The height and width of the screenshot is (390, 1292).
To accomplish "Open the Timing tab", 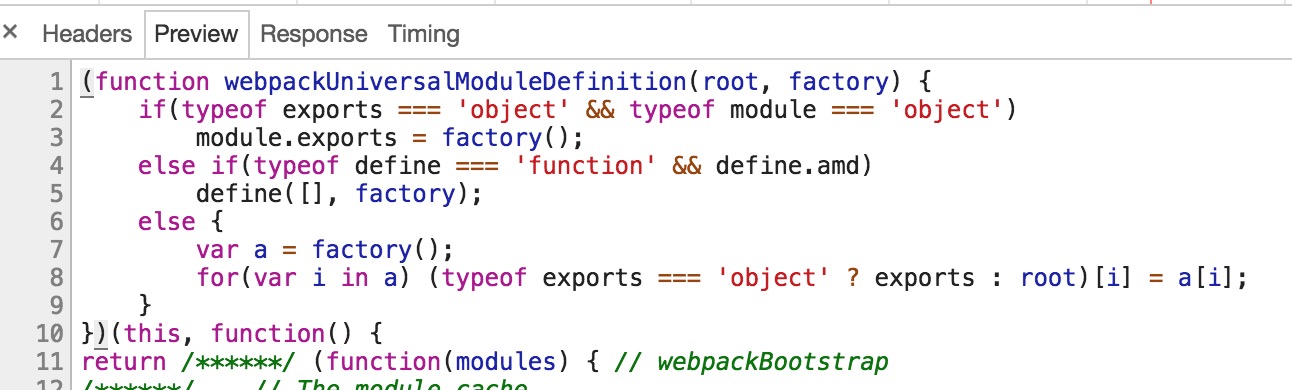I will coord(424,34).
